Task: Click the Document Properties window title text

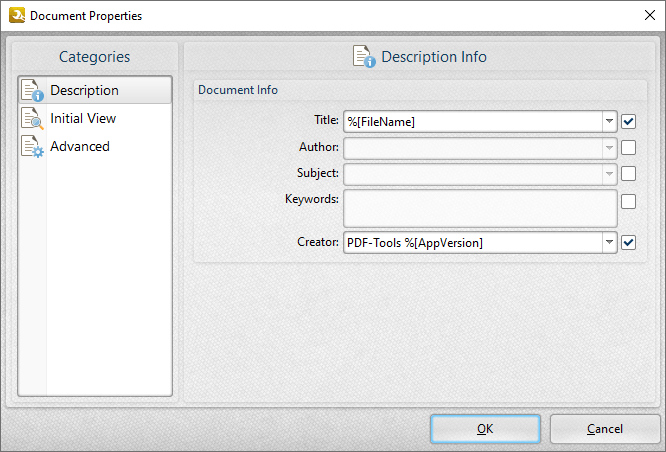Action: [x=86, y=16]
